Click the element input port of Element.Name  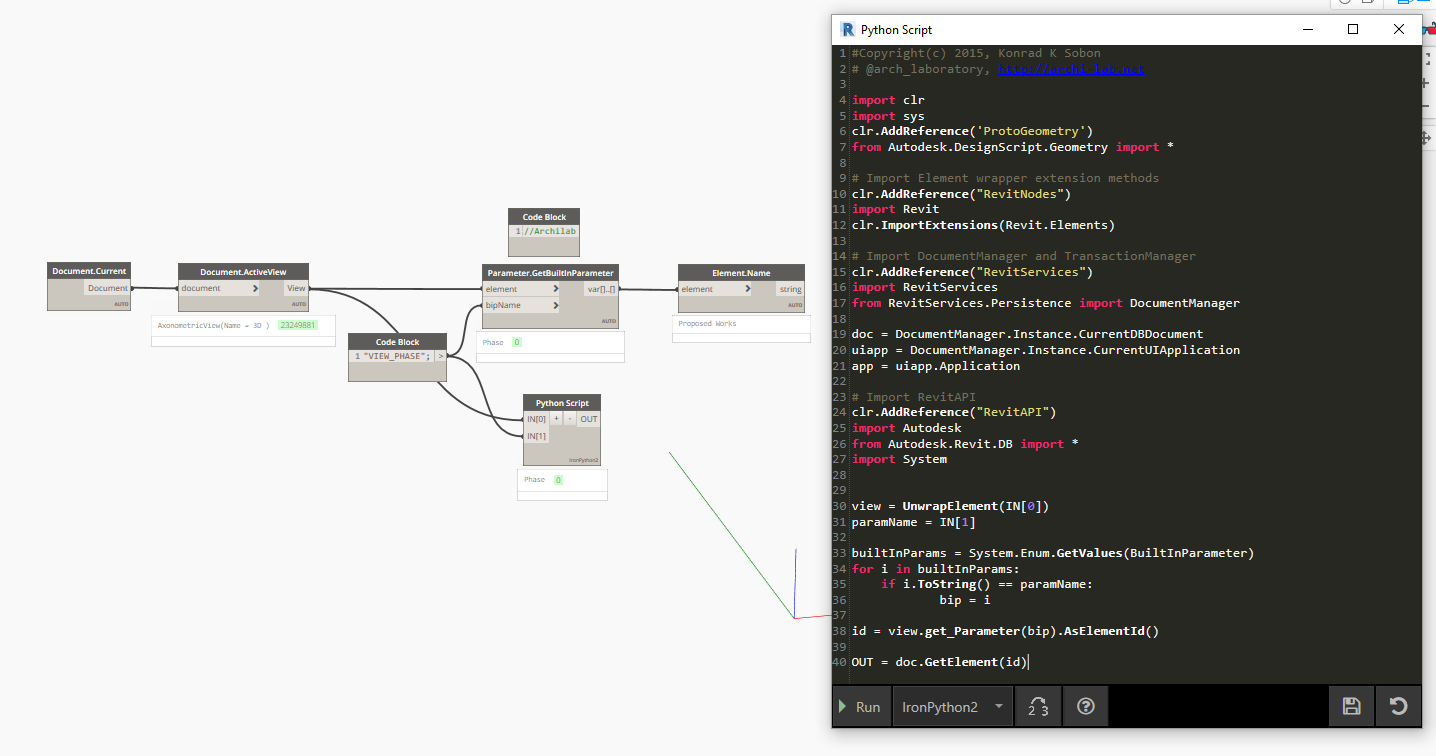tap(715, 289)
